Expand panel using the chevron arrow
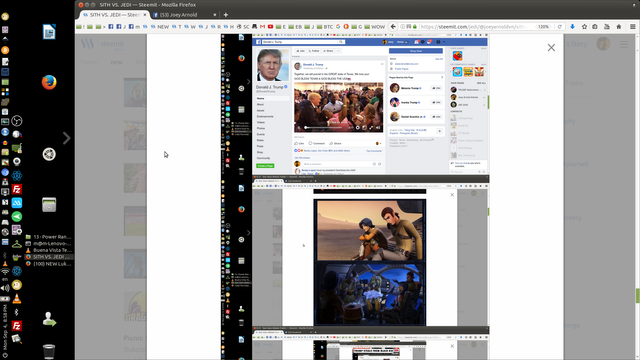The image size is (640, 360). tap(67, 138)
